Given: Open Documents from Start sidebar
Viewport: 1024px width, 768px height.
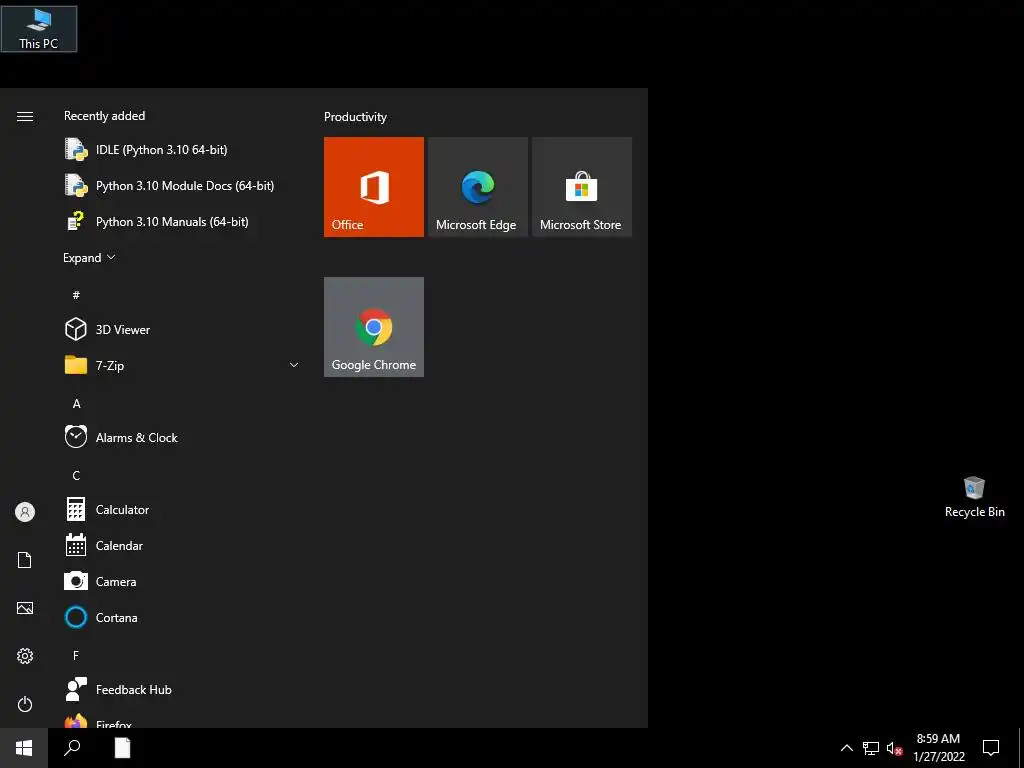Looking at the screenshot, I should [25, 560].
